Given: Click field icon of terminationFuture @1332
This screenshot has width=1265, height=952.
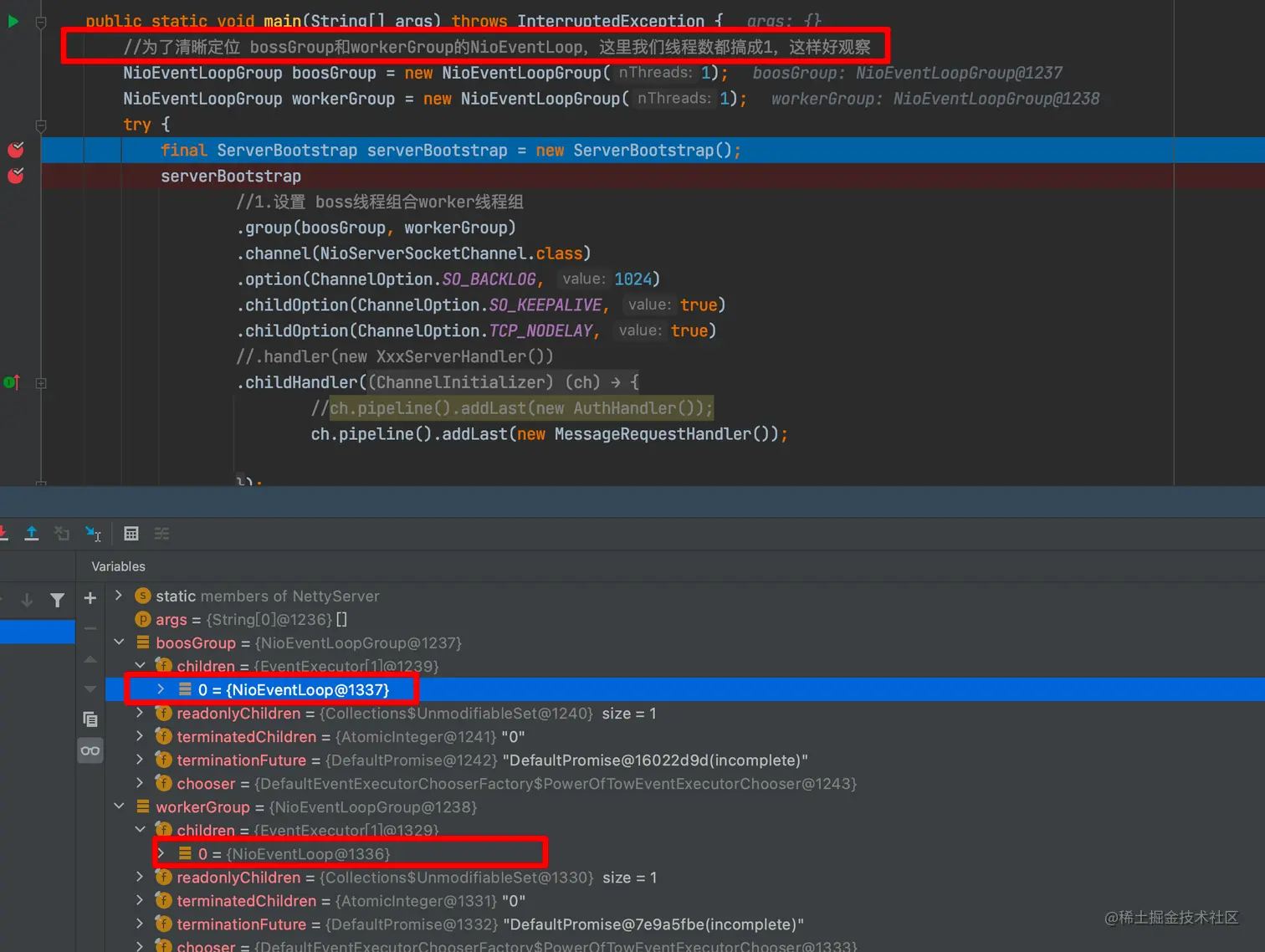Looking at the screenshot, I should (164, 924).
